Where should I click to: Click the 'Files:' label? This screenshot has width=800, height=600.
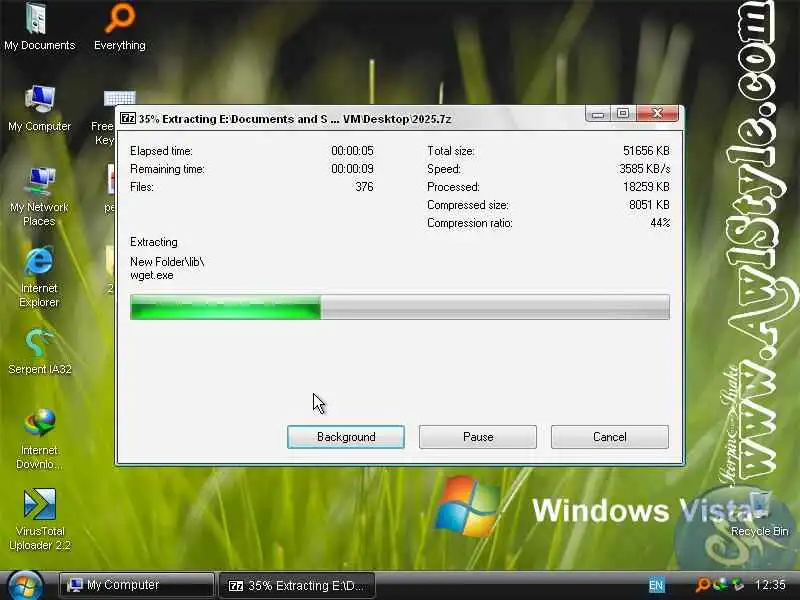click(x=142, y=187)
